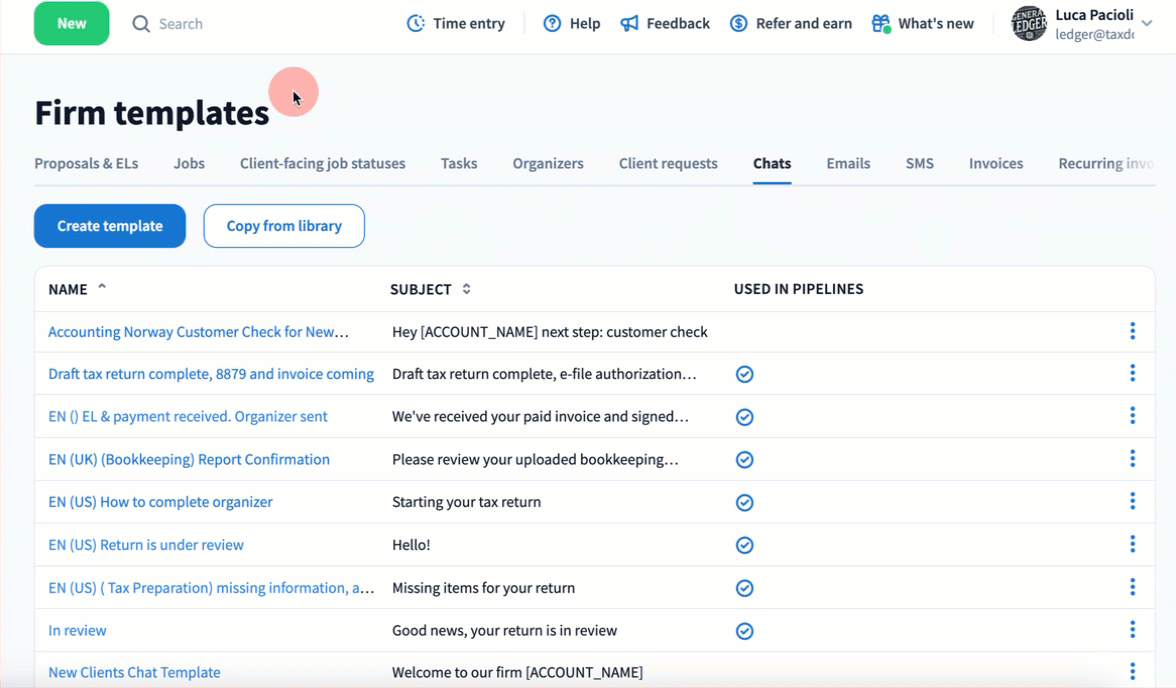
Task: Sort templates by the NAME column arrow
Action: point(101,288)
